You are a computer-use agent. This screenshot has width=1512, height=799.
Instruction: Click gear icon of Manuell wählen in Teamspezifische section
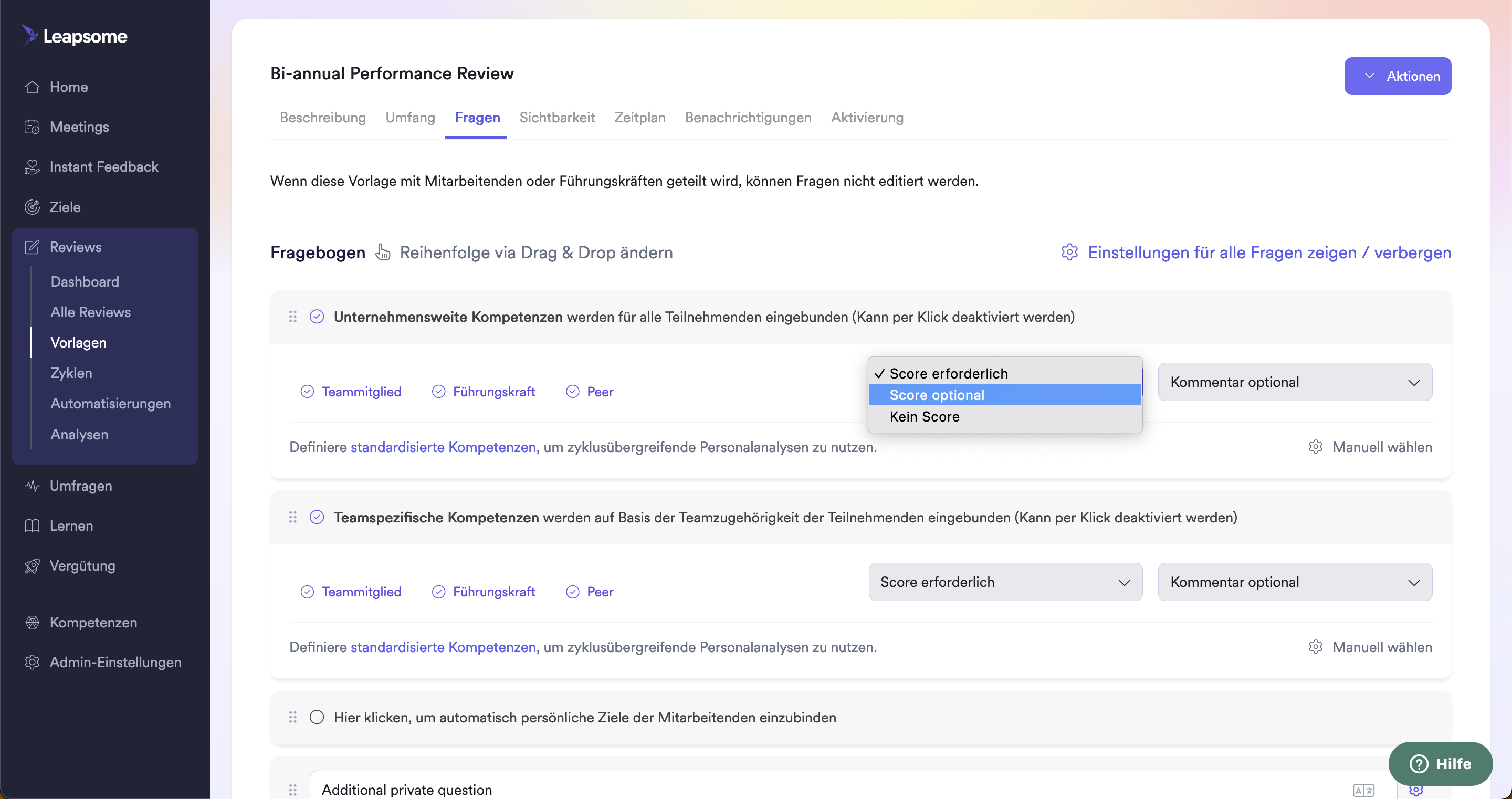click(1315, 647)
